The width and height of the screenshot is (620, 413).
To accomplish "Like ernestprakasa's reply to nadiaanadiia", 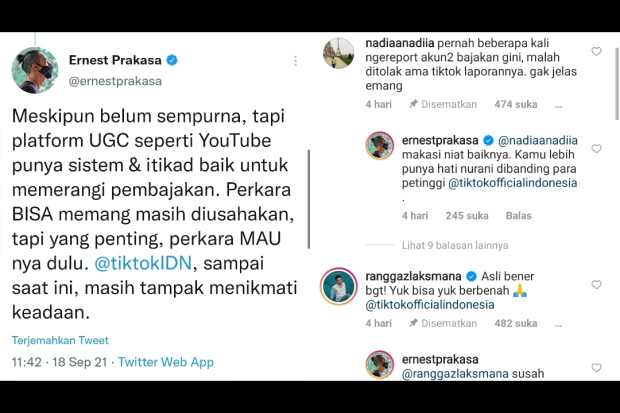I will 596,149.
